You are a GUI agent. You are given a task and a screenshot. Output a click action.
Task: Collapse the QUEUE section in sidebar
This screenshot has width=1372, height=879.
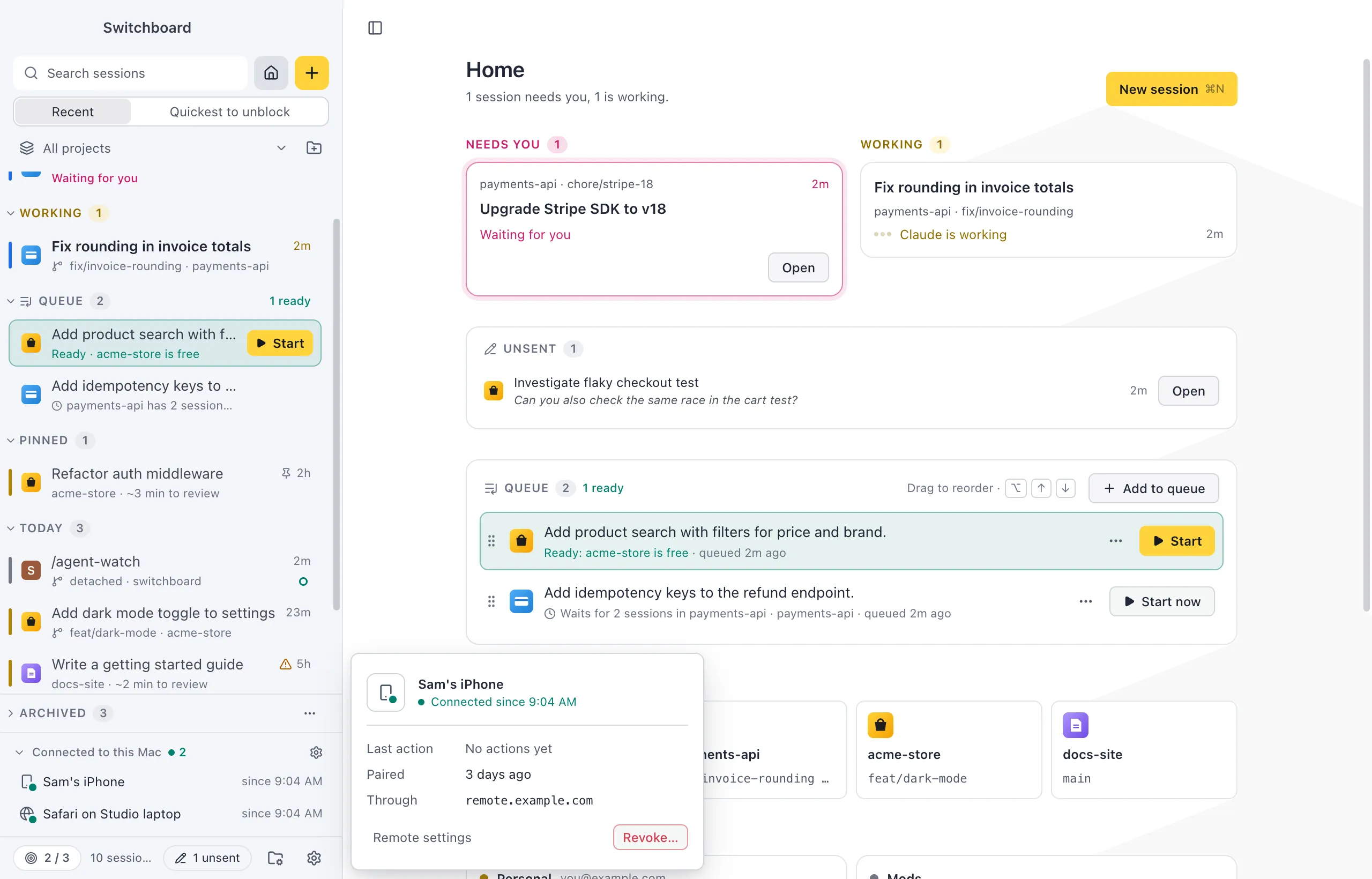(x=11, y=301)
